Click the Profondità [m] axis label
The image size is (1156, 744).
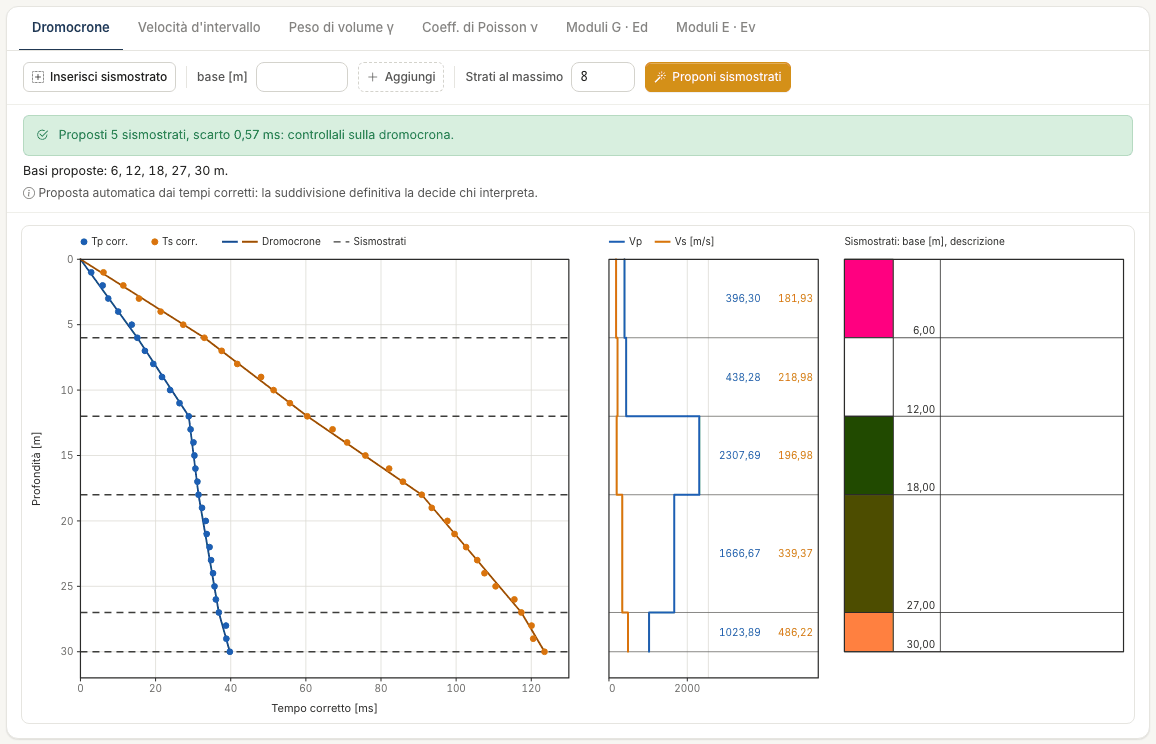click(36, 469)
